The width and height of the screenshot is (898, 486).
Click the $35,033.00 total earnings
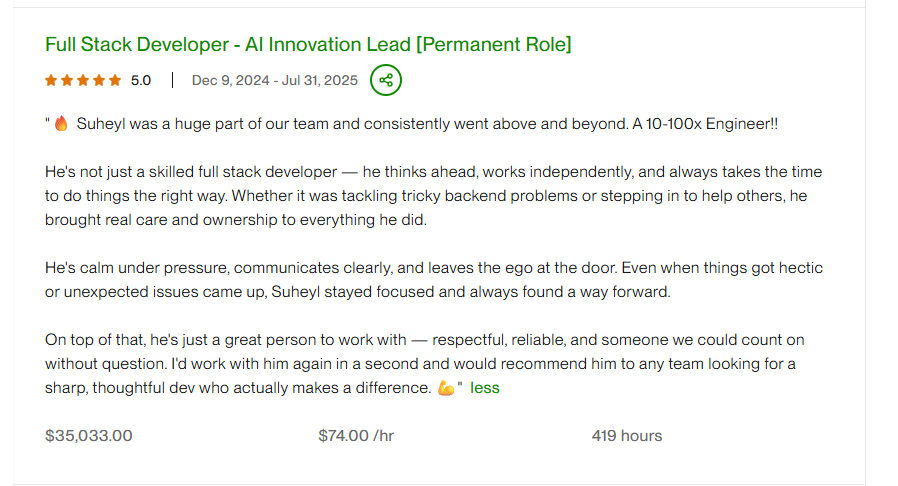click(x=89, y=436)
